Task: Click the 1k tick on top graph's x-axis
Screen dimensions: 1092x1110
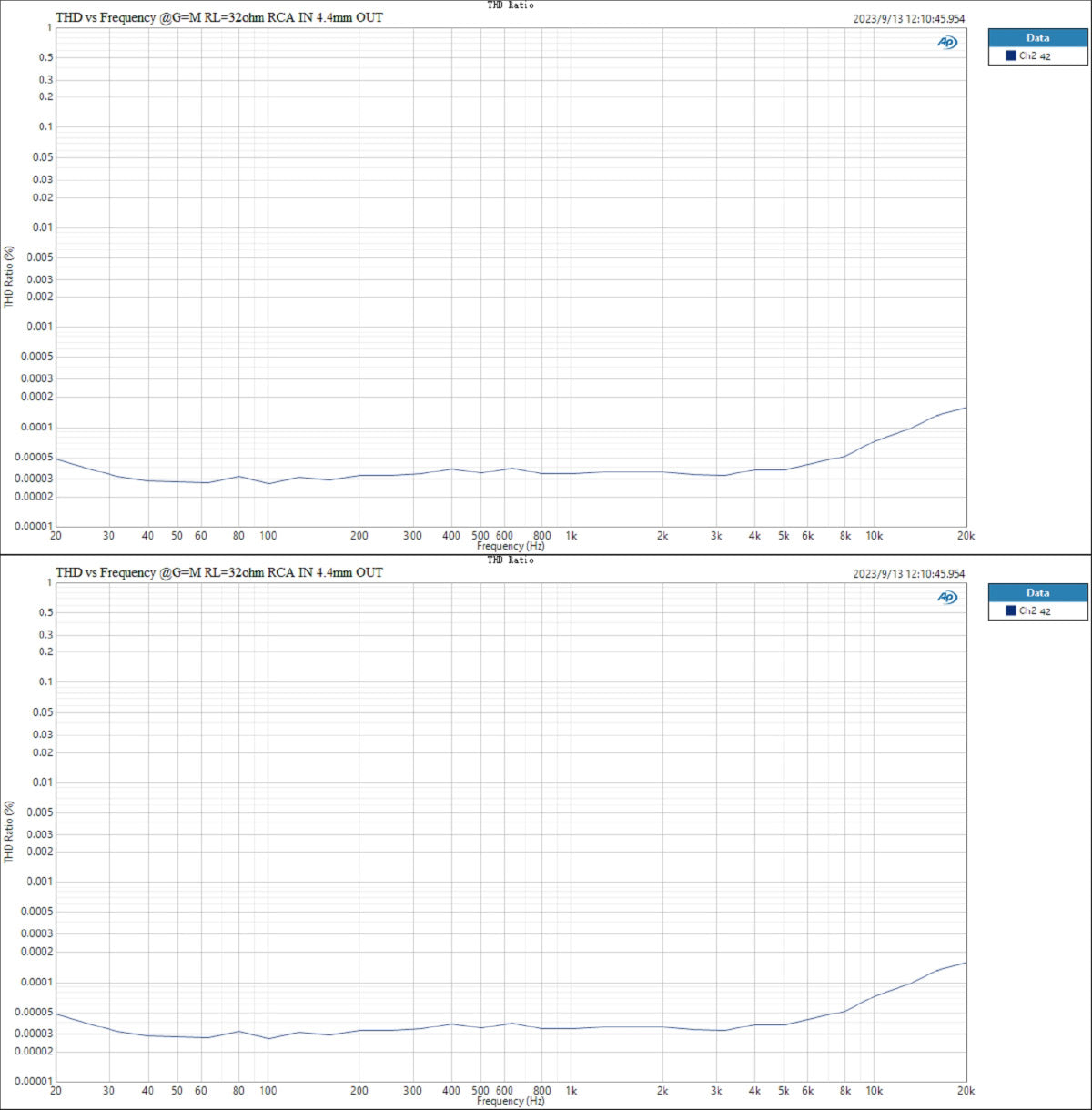Action: pos(571,536)
